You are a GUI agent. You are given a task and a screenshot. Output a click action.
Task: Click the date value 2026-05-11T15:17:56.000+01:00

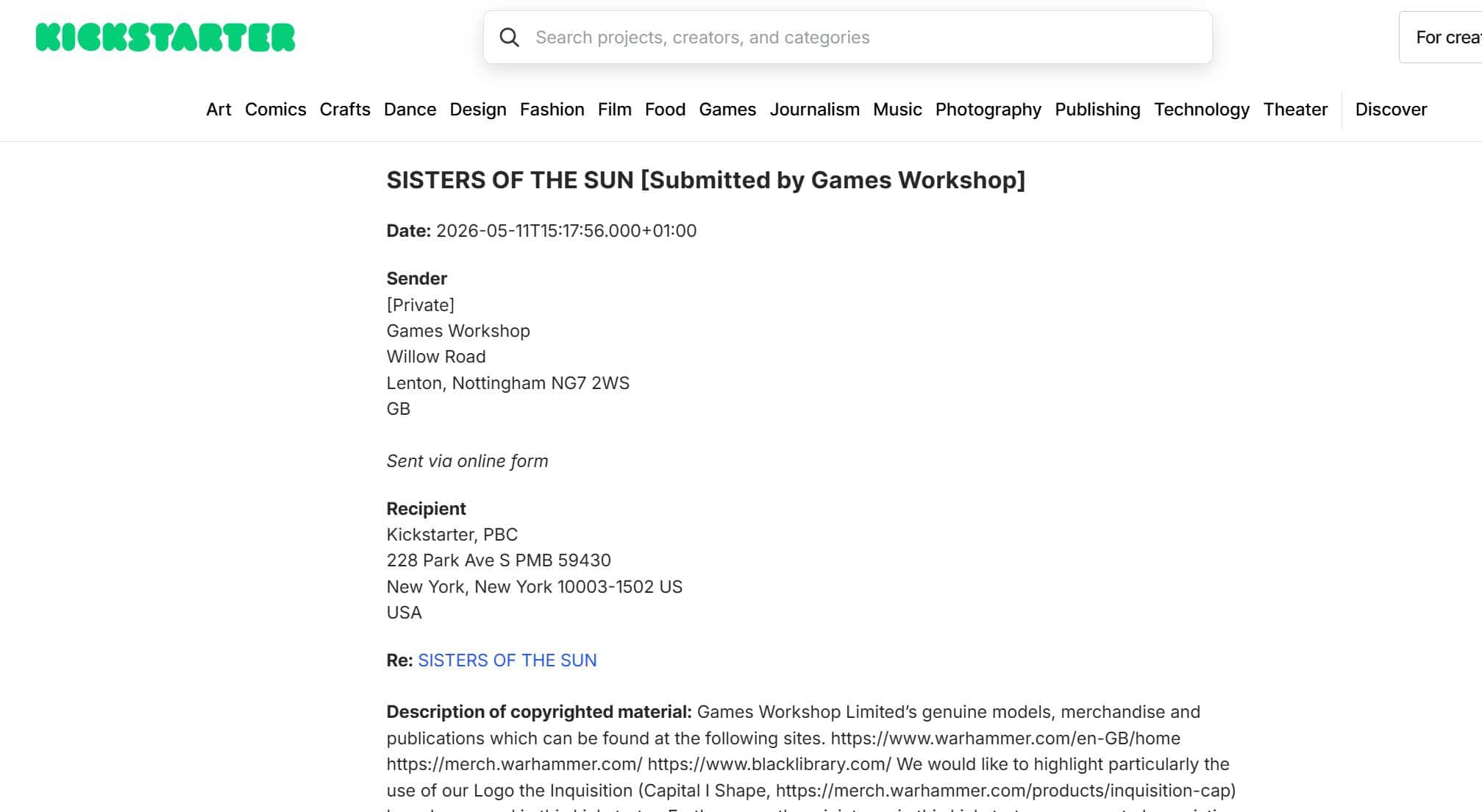pos(566,231)
